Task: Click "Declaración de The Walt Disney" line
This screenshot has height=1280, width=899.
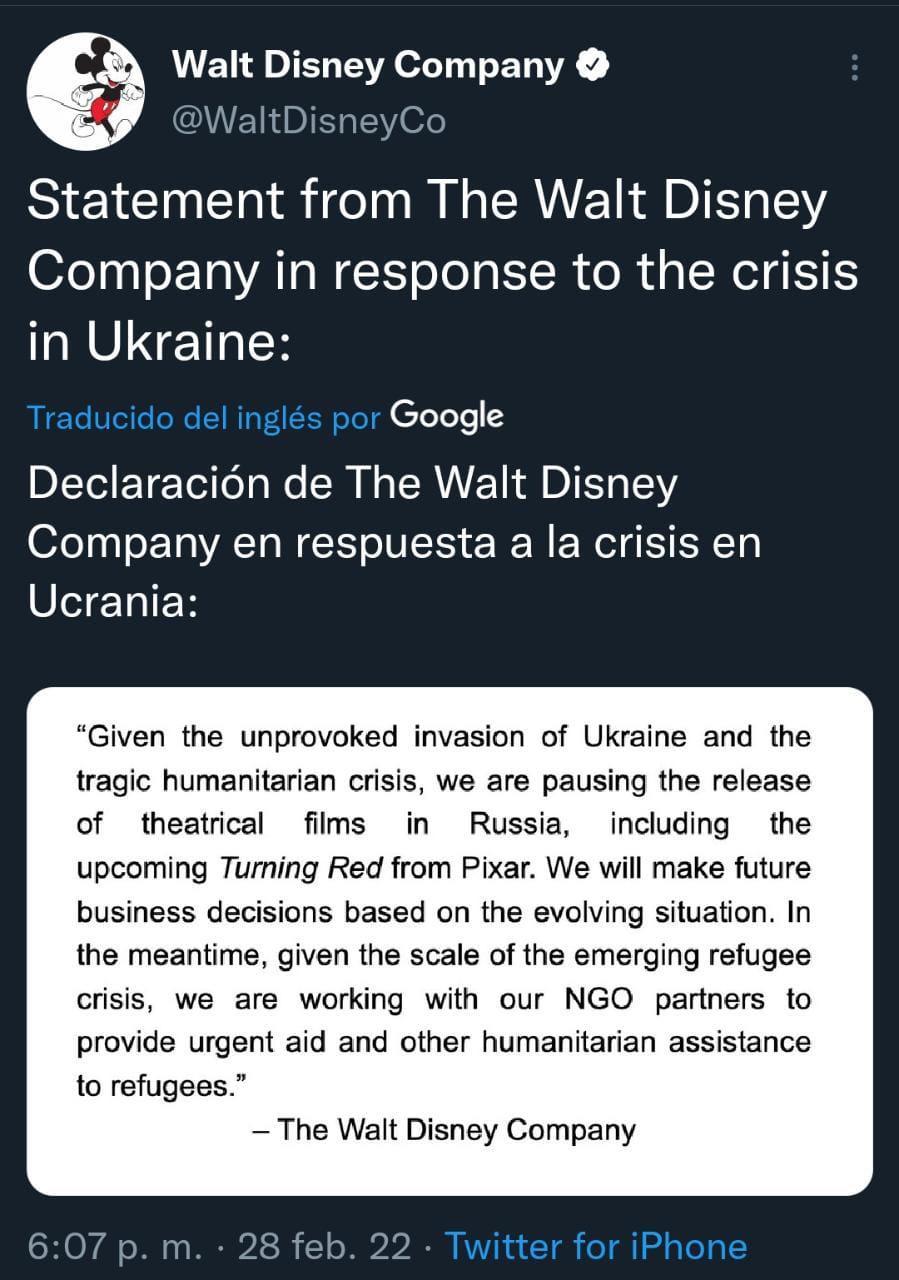Action: tap(352, 484)
